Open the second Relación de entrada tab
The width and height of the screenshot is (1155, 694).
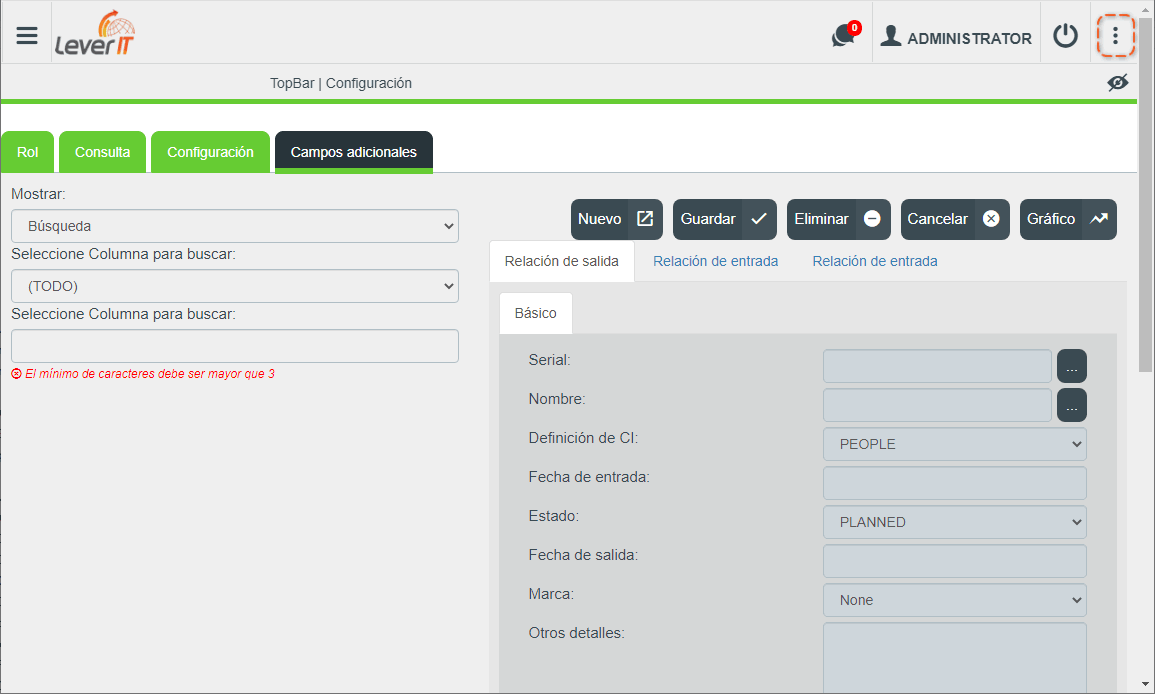coord(875,262)
